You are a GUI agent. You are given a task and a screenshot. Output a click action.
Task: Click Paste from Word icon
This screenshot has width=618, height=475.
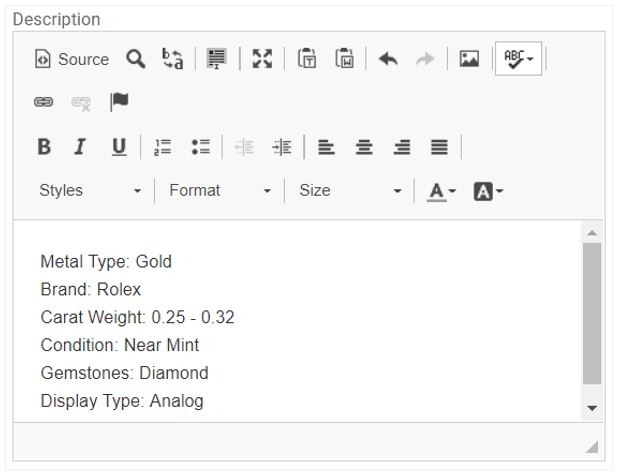(344, 59)
